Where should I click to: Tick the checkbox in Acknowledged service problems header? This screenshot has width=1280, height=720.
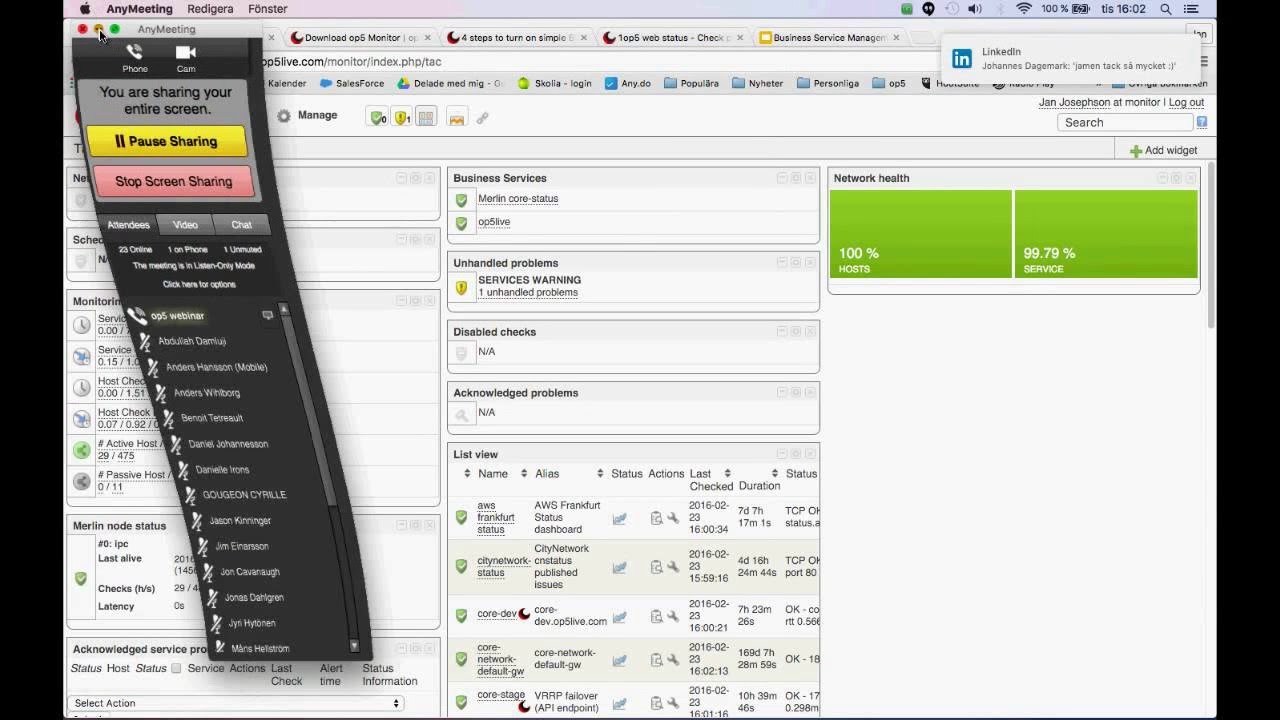pos(176,668)
